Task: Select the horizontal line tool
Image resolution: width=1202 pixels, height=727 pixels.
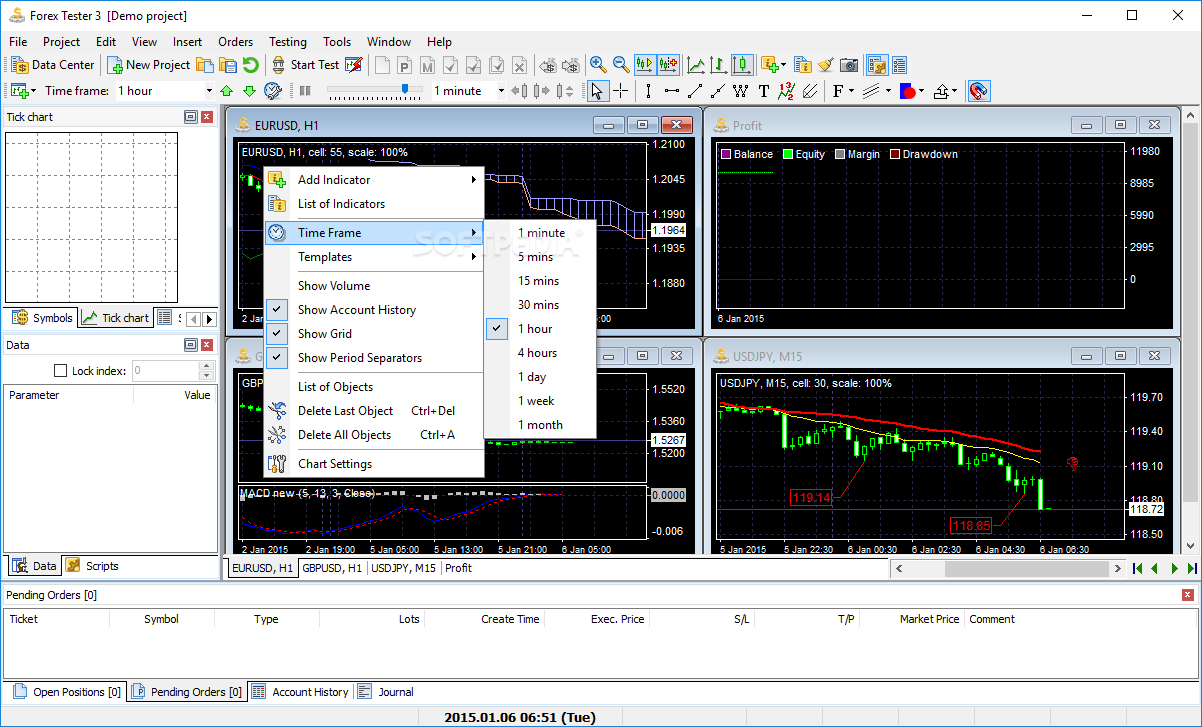Action: [x=671, y=91]
